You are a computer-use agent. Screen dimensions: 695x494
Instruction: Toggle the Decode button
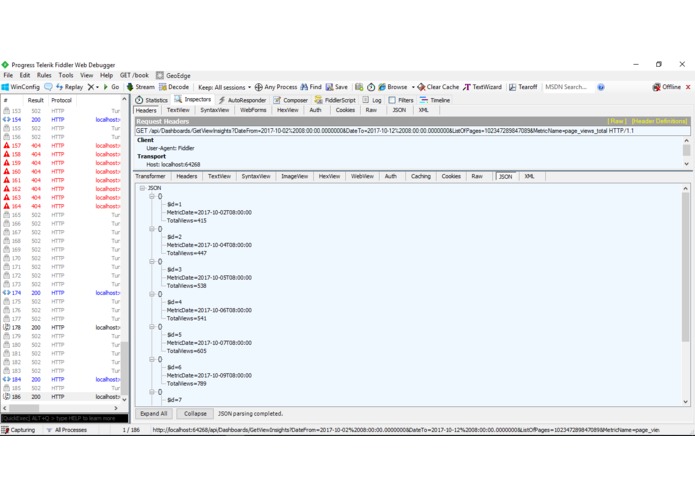click(x=174, y=87)
